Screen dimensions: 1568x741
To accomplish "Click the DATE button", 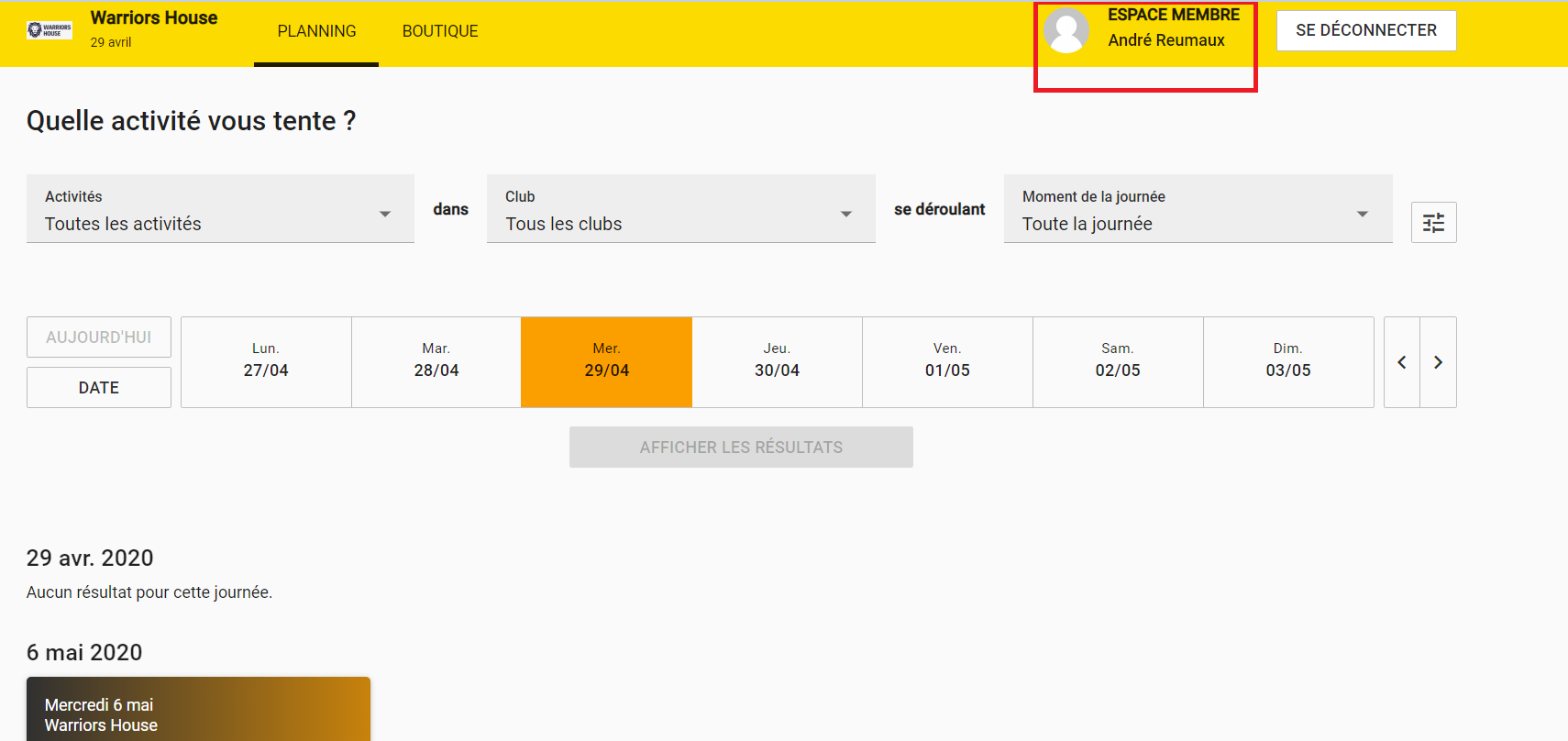I will tap(99, 388).
